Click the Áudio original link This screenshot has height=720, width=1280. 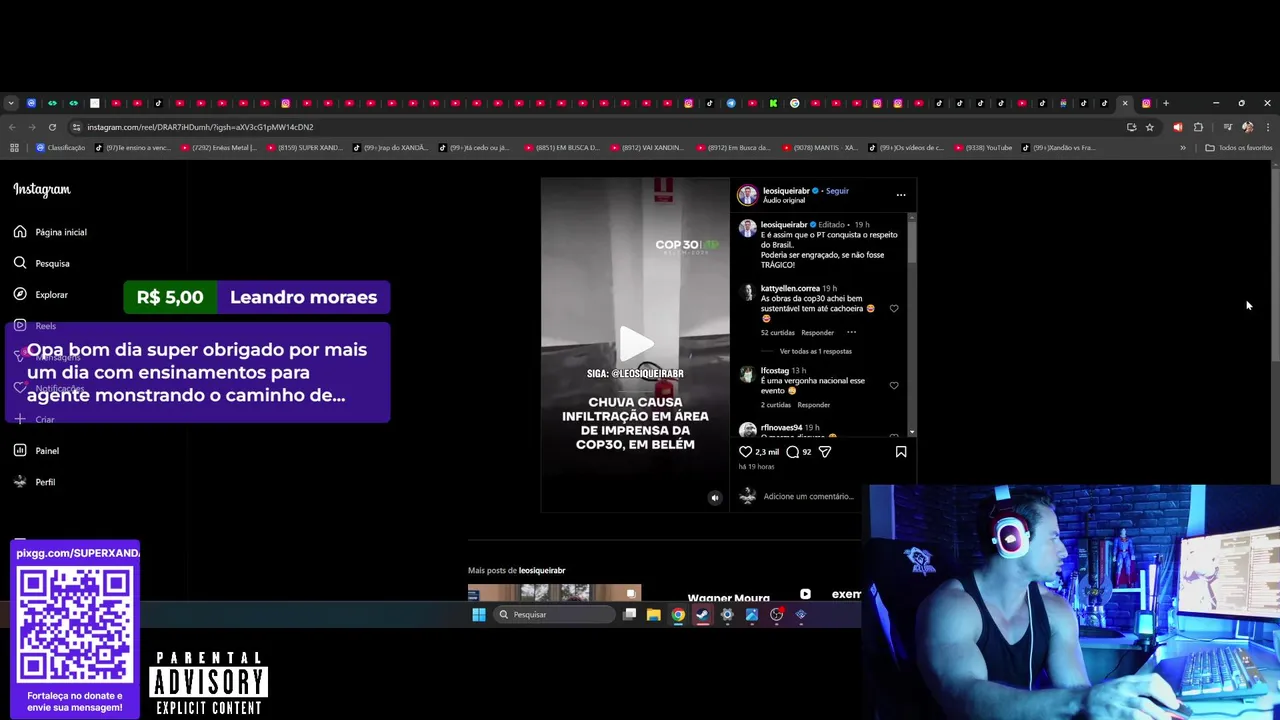(784, 201)
